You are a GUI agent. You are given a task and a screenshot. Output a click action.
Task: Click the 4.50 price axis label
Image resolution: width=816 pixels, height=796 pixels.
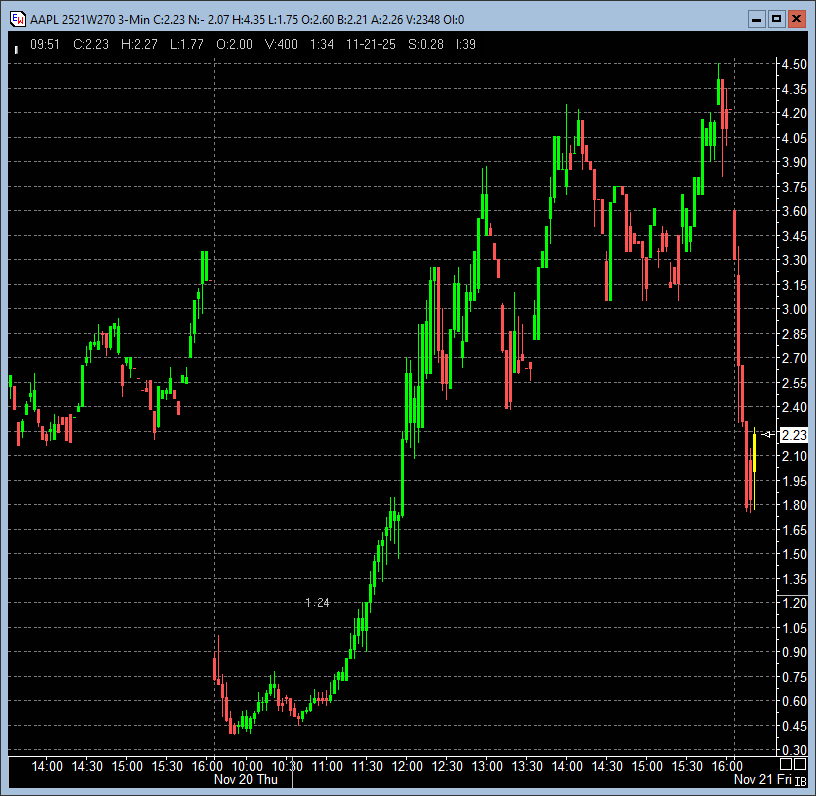794,64
